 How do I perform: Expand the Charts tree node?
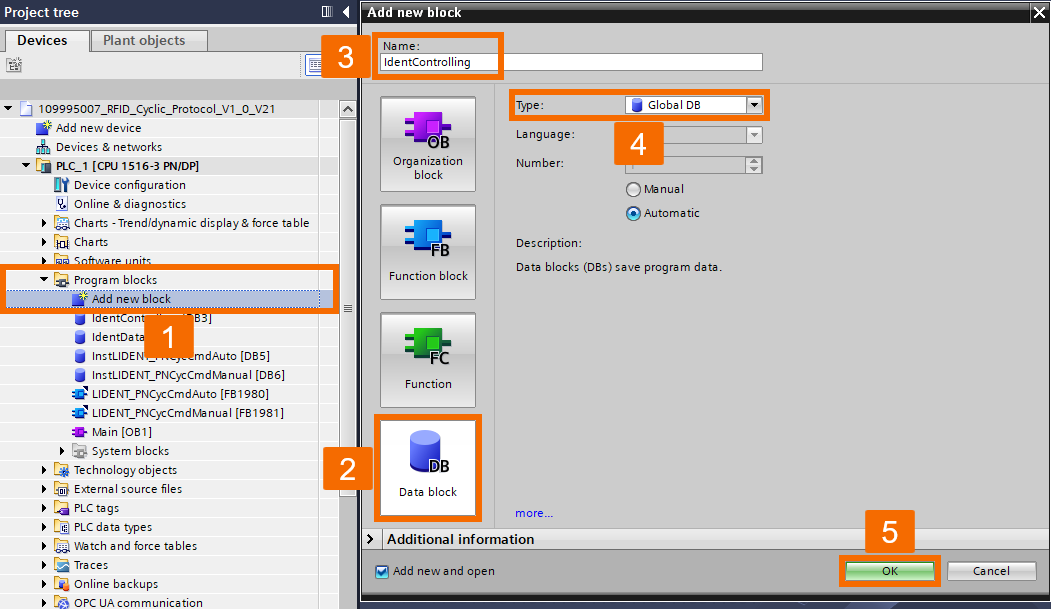(44, 242)
